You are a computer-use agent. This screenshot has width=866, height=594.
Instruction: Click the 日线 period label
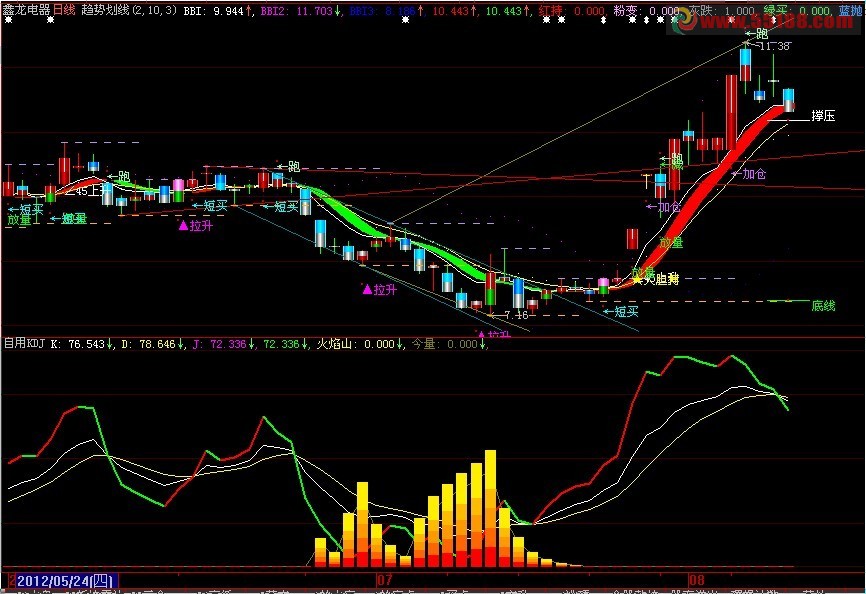(65, 10)
